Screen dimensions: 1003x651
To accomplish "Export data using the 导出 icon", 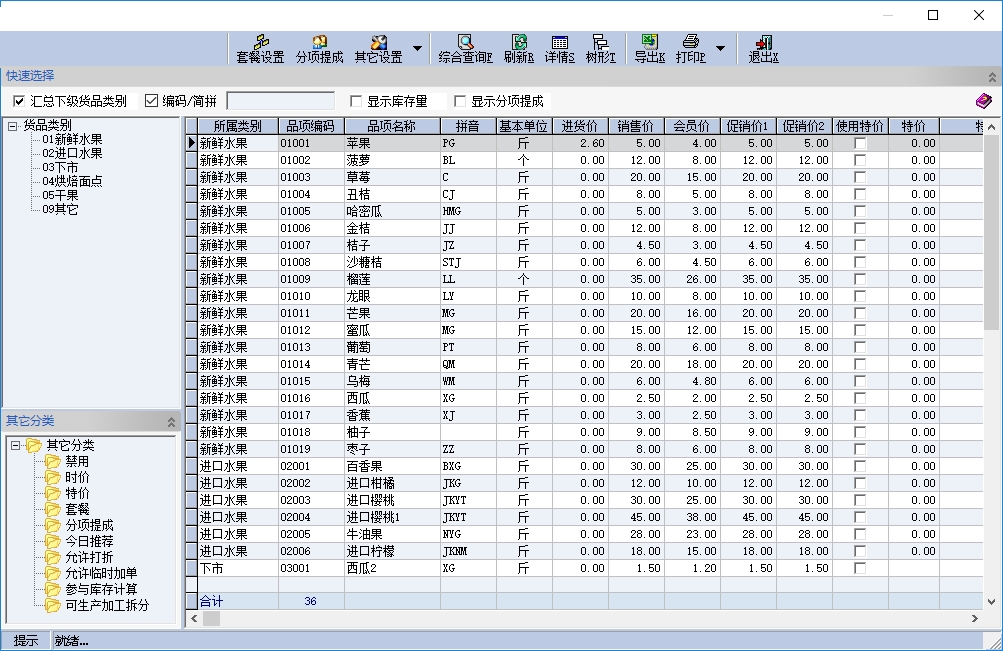I will click(649, 48).
